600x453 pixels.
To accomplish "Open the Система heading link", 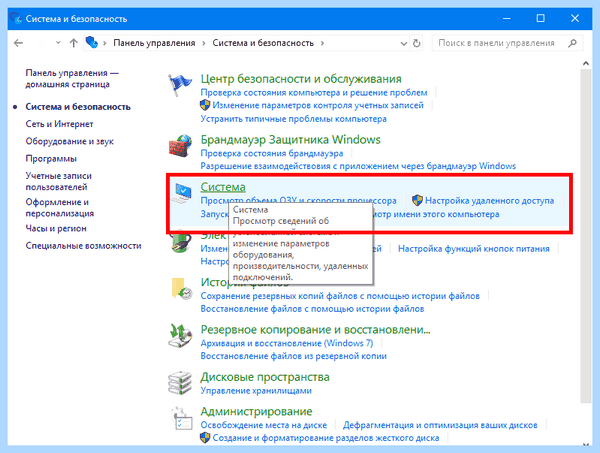I will (x=223, y=187).
